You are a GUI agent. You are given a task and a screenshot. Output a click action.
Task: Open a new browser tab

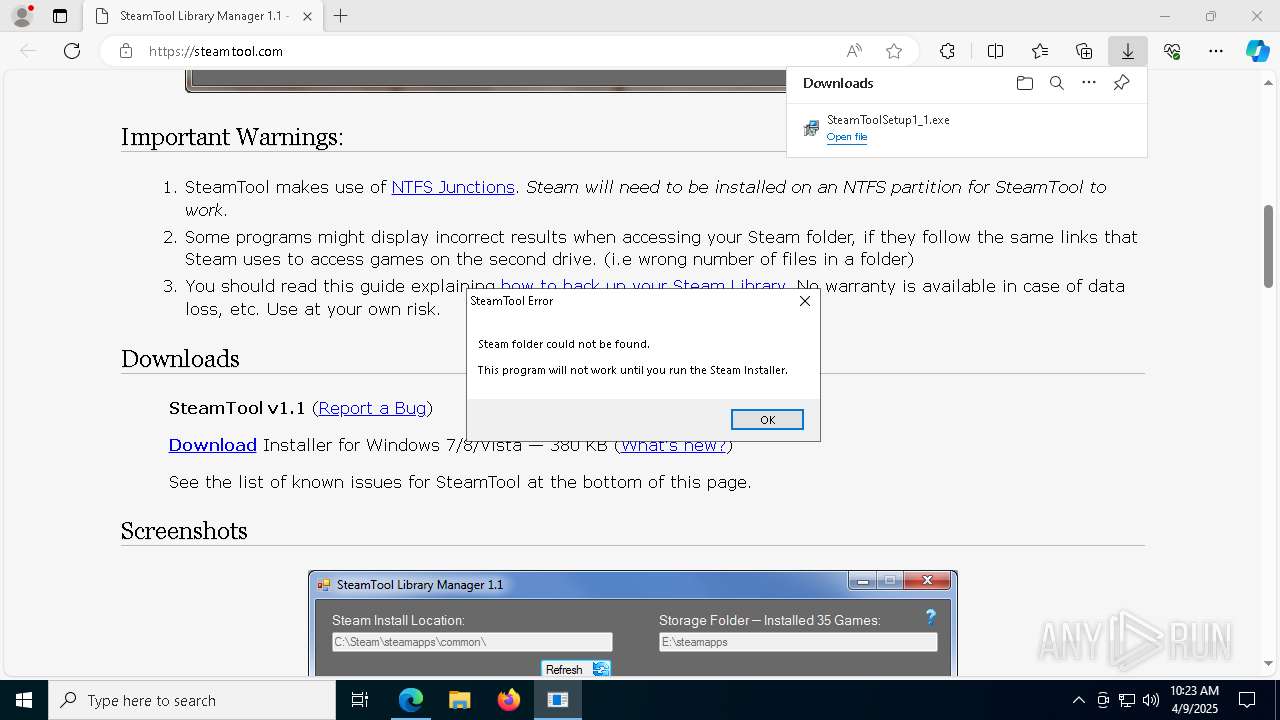tap(340, 16)
